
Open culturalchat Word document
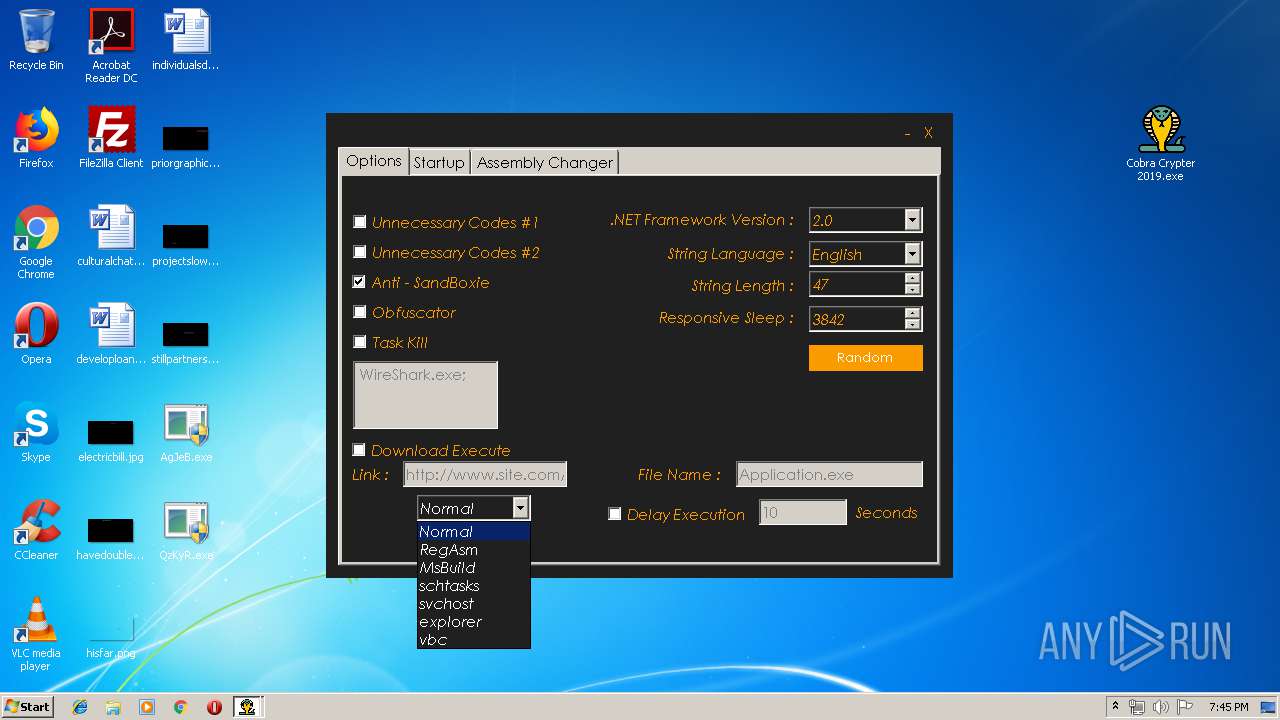(x=111, y=236)
